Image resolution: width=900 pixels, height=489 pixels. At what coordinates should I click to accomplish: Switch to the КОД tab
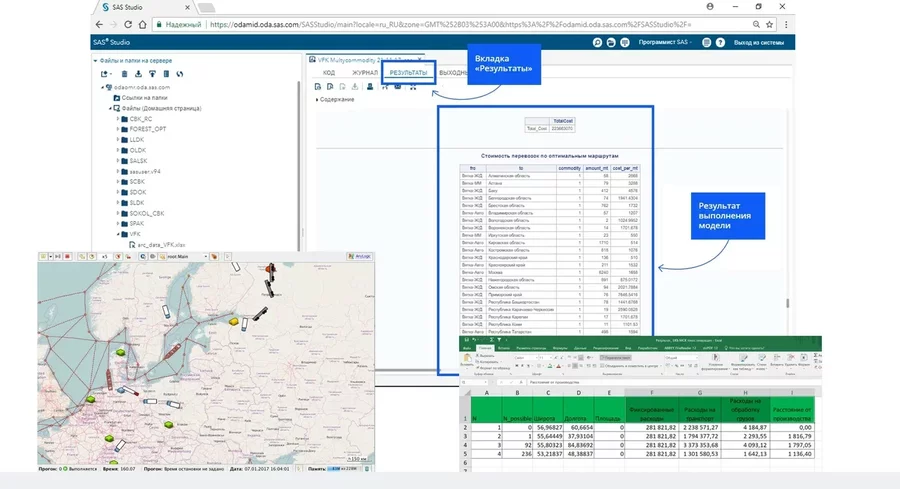329,73
